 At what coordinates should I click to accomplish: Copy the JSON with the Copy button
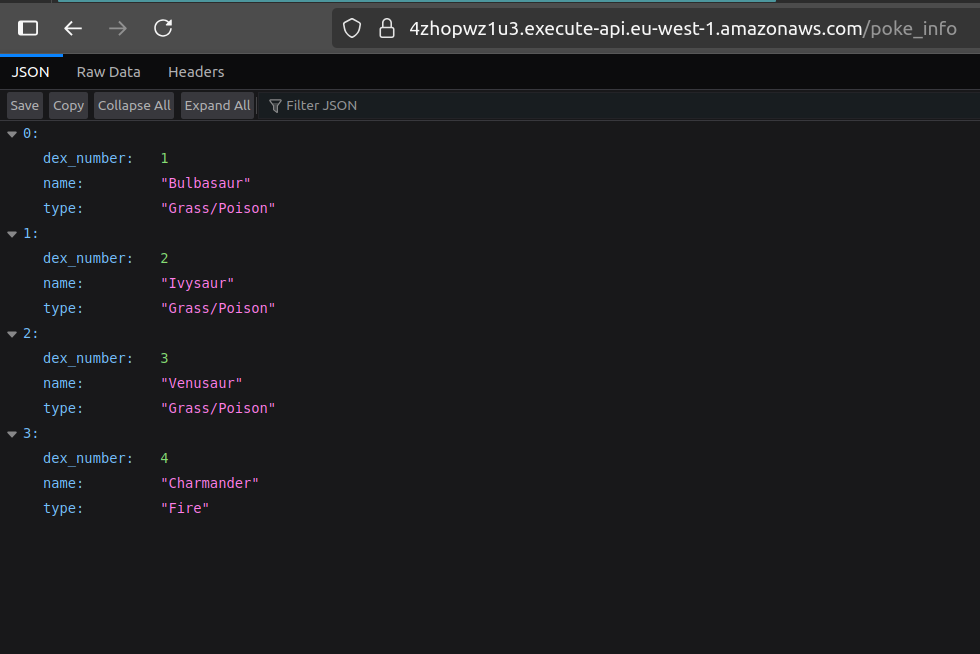tap(69, 106)
